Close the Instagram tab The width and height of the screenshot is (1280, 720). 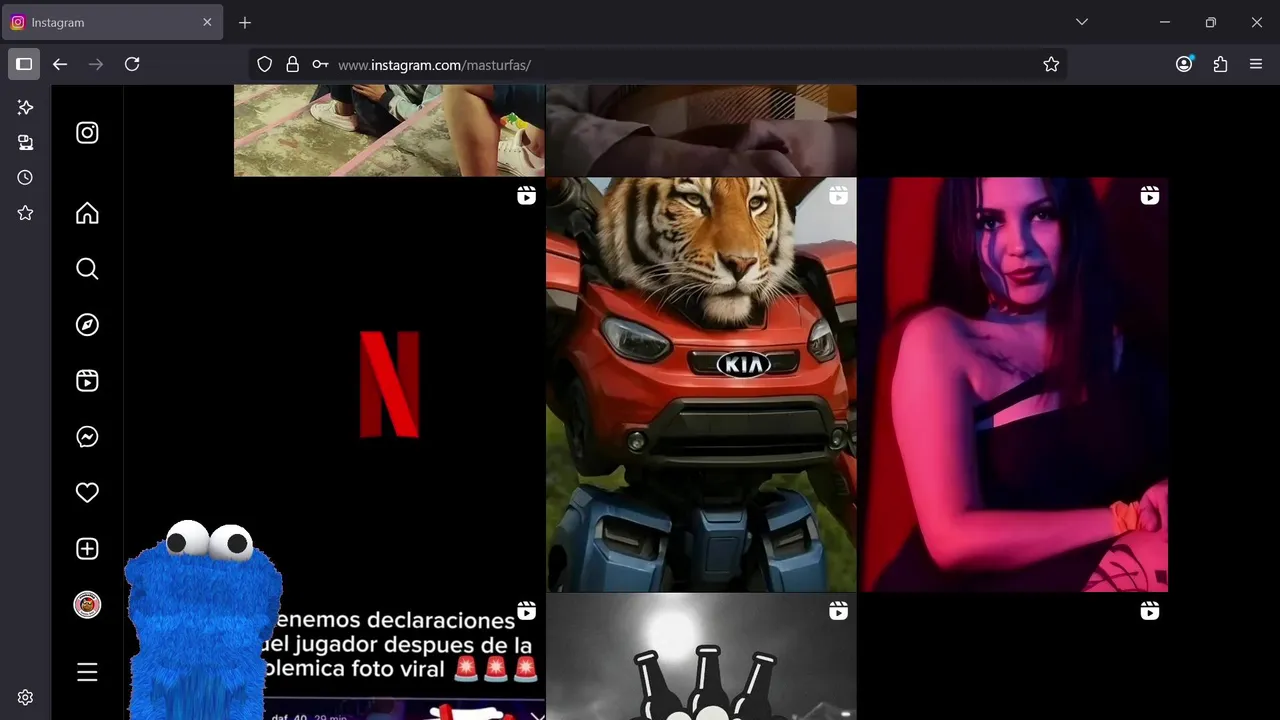pyautogui.click(x=207, y=22)
